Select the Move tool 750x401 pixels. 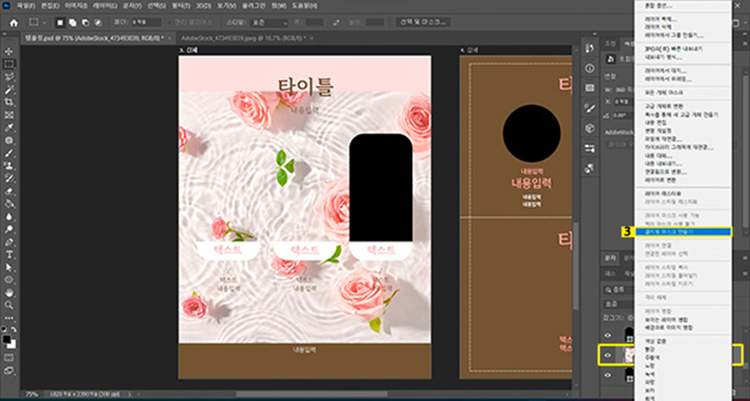pyautogui.click(x=9, y=49)
